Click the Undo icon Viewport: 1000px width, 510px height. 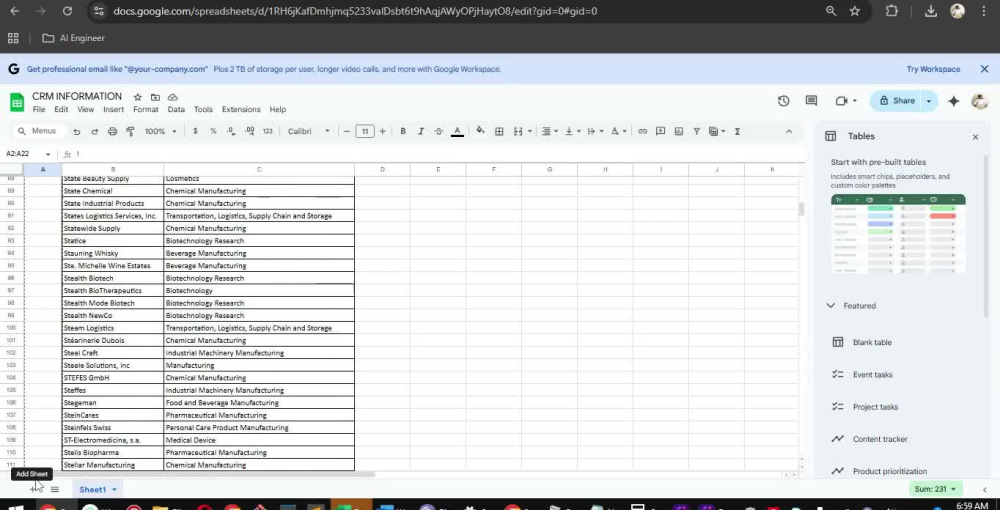coord(77,131)
